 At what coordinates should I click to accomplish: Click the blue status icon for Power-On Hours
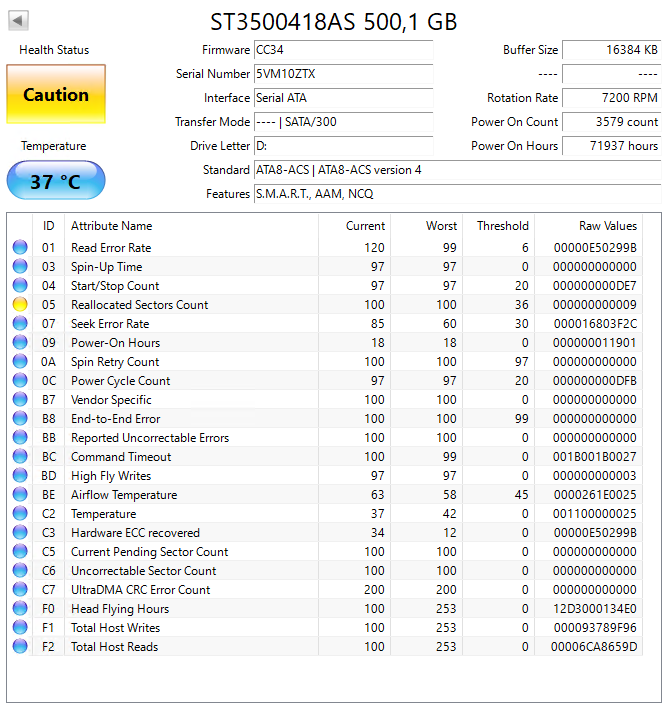pyautogui.click(x=20, y=343)
